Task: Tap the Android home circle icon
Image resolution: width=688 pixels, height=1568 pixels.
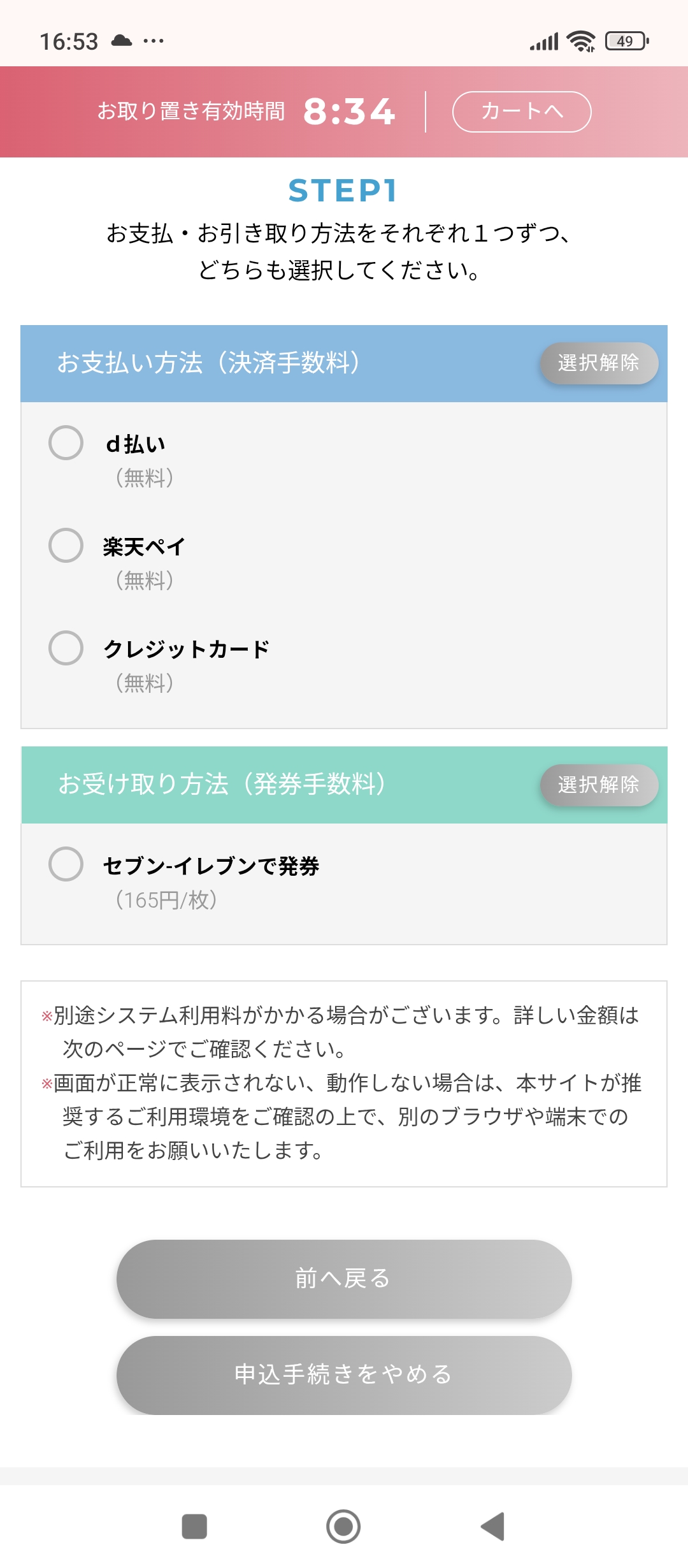Action: (343, 1527)
